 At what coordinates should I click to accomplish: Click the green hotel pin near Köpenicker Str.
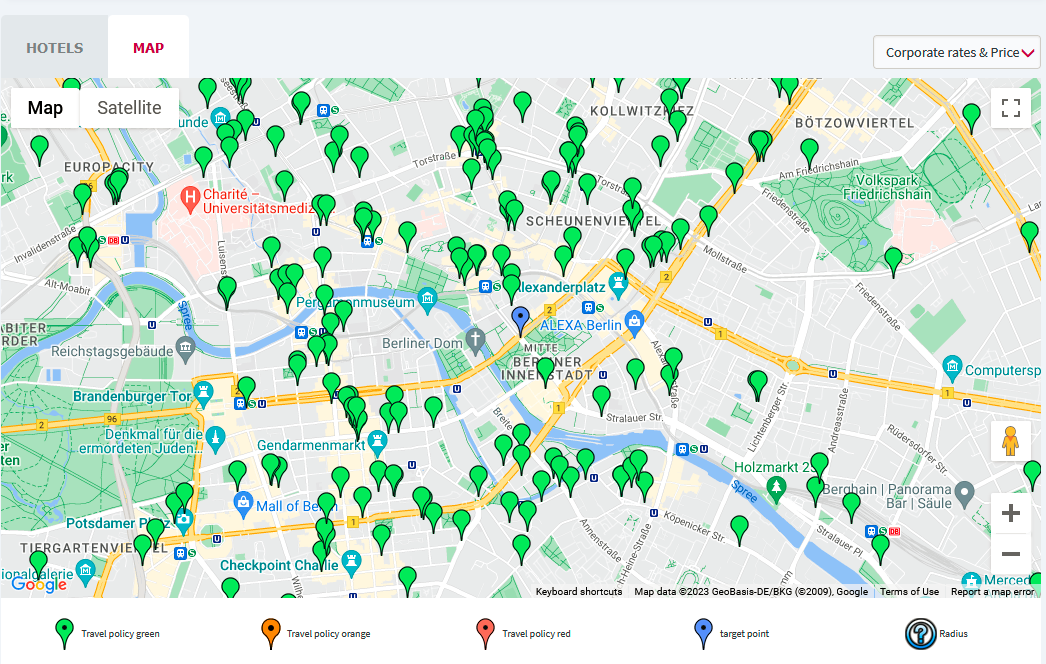tap(739, 530)
